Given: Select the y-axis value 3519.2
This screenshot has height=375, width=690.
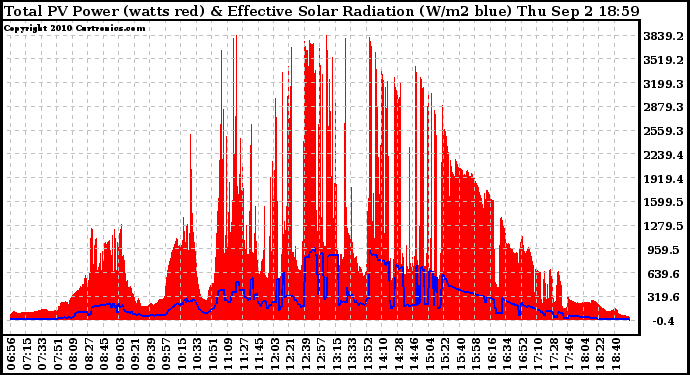Looking at the screenshot, I should [663, 60].
